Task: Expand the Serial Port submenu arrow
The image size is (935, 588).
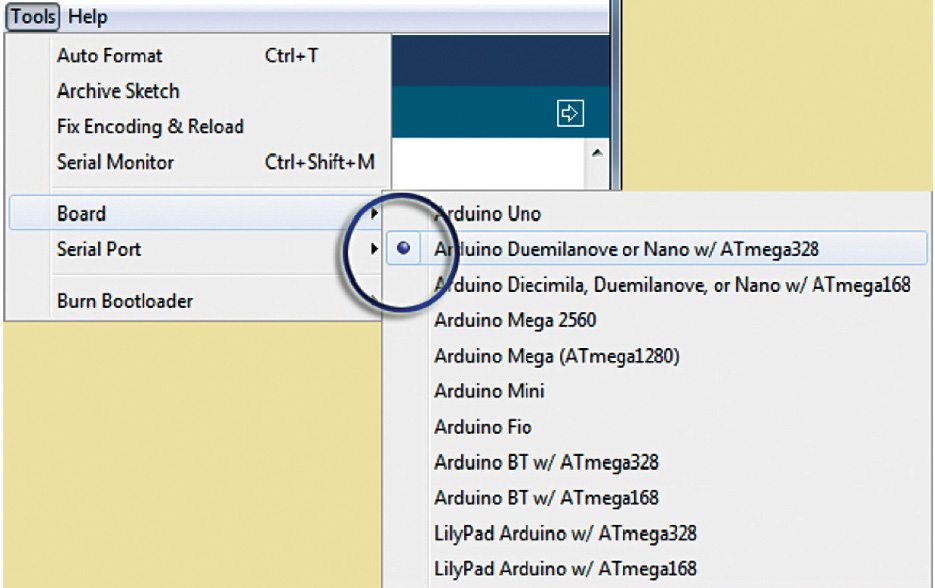Action: pyautogui.click(x=374, y=249)
